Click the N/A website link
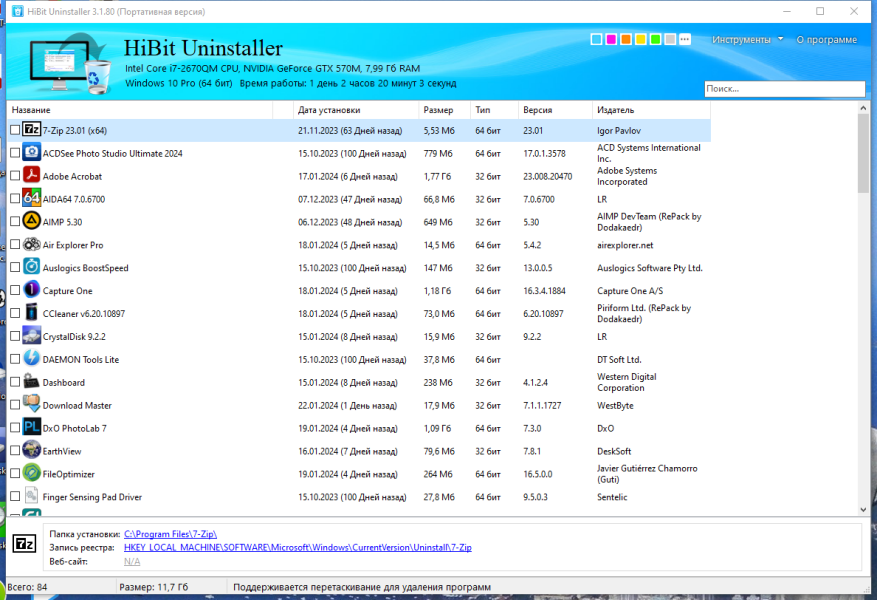877x600 pixels. 132,561
